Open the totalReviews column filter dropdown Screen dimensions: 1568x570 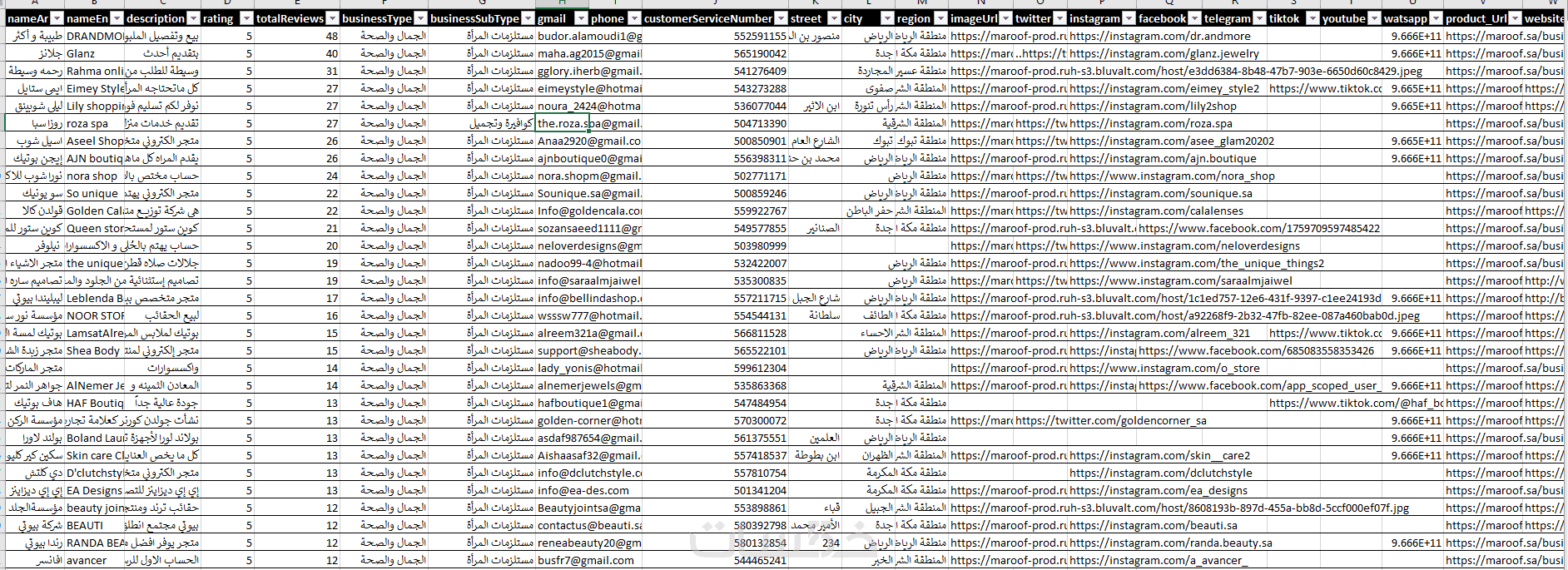(332, 18)
